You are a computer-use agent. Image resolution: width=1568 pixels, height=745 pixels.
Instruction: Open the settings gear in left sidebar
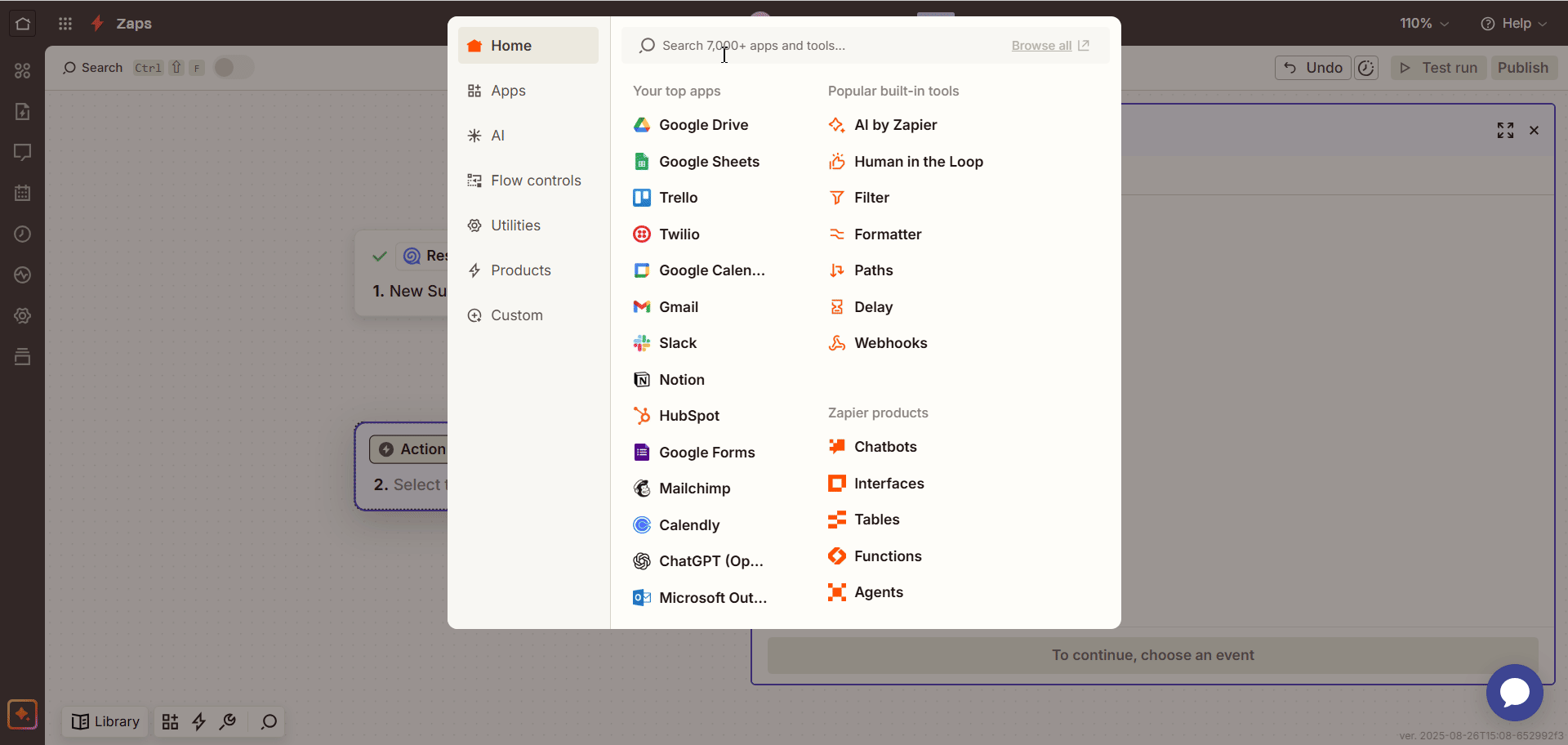tap(23, 315)
